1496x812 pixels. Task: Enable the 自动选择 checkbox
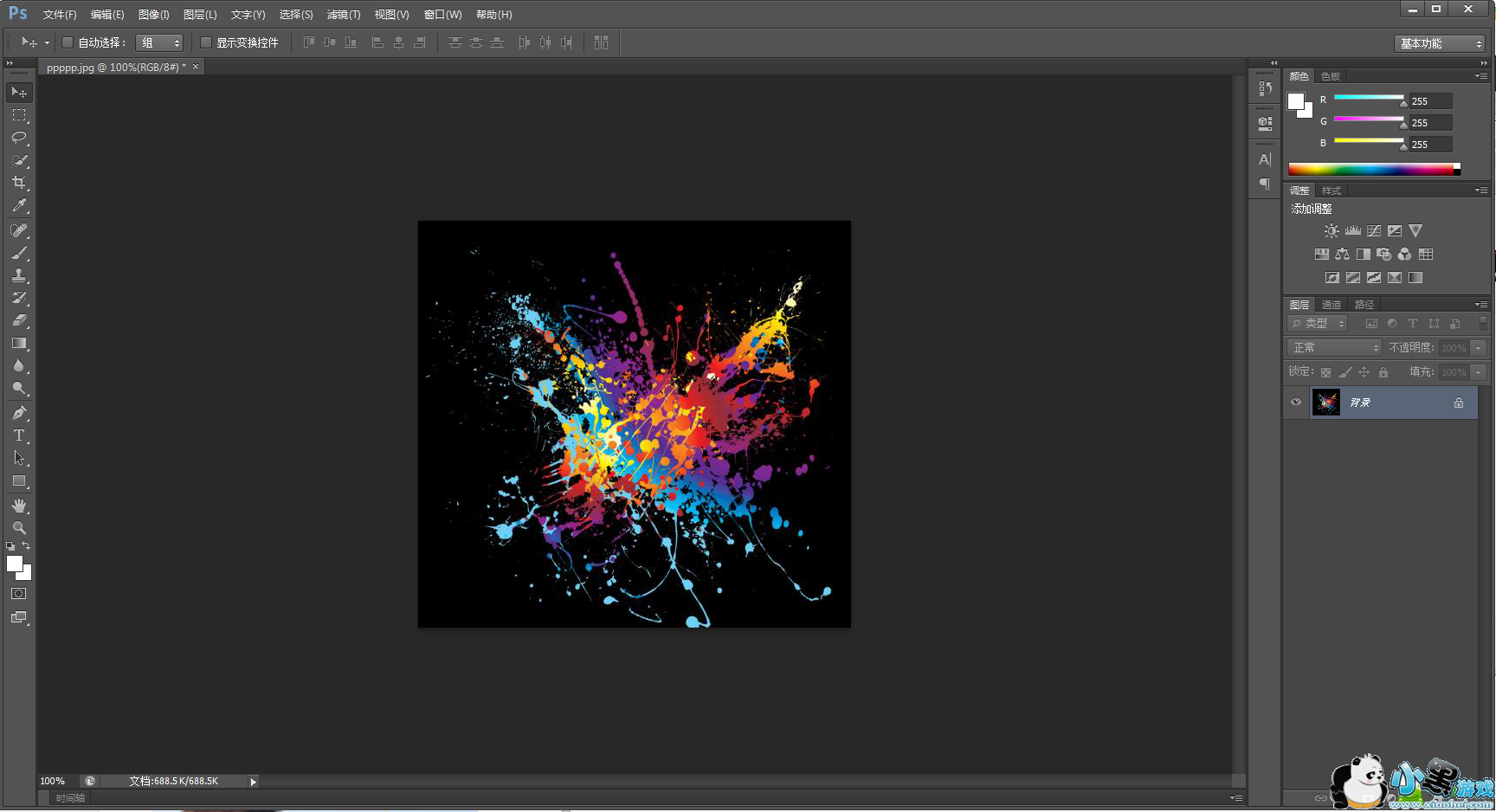tap(68, 42)
